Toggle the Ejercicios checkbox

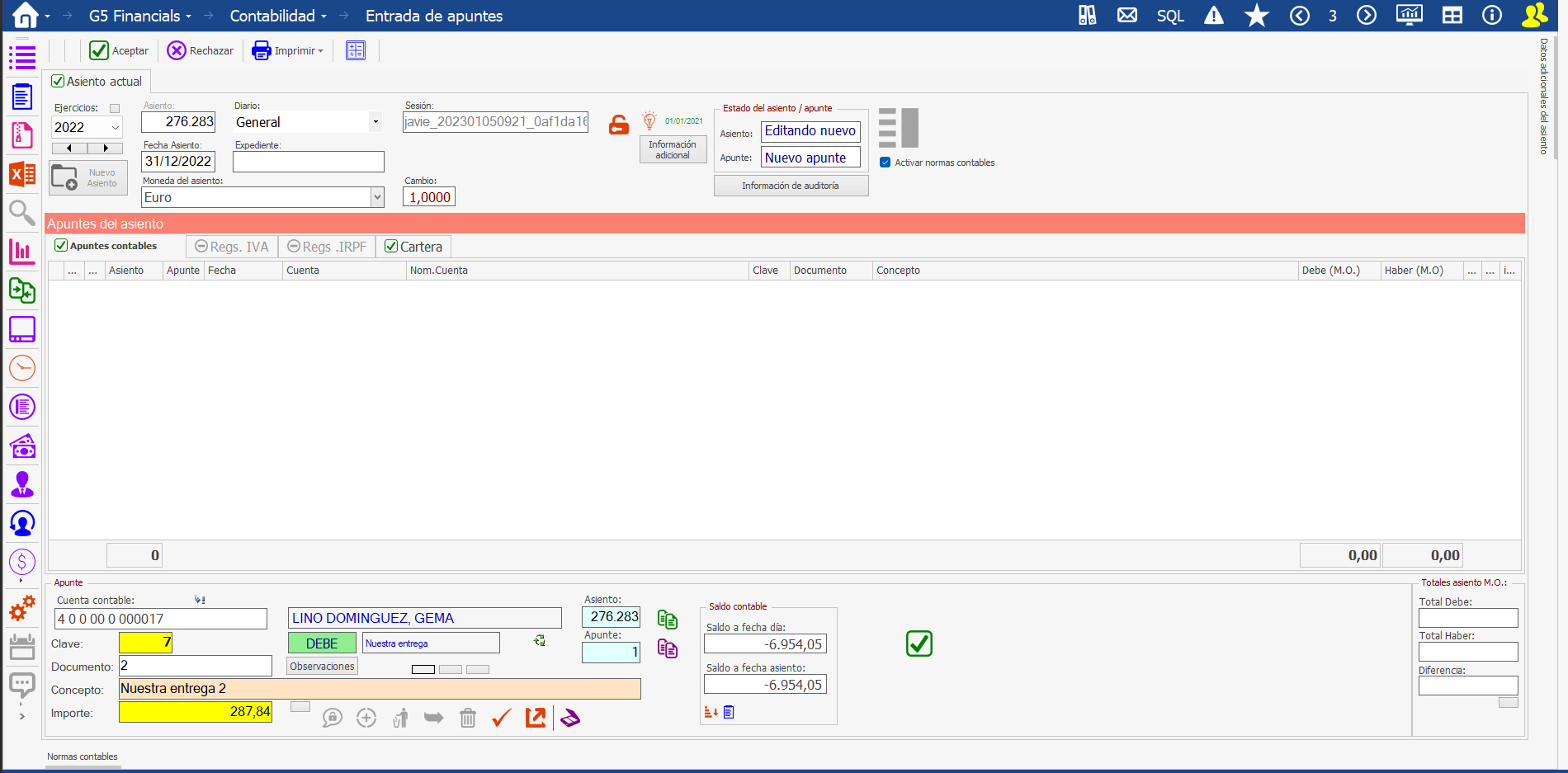115,108
